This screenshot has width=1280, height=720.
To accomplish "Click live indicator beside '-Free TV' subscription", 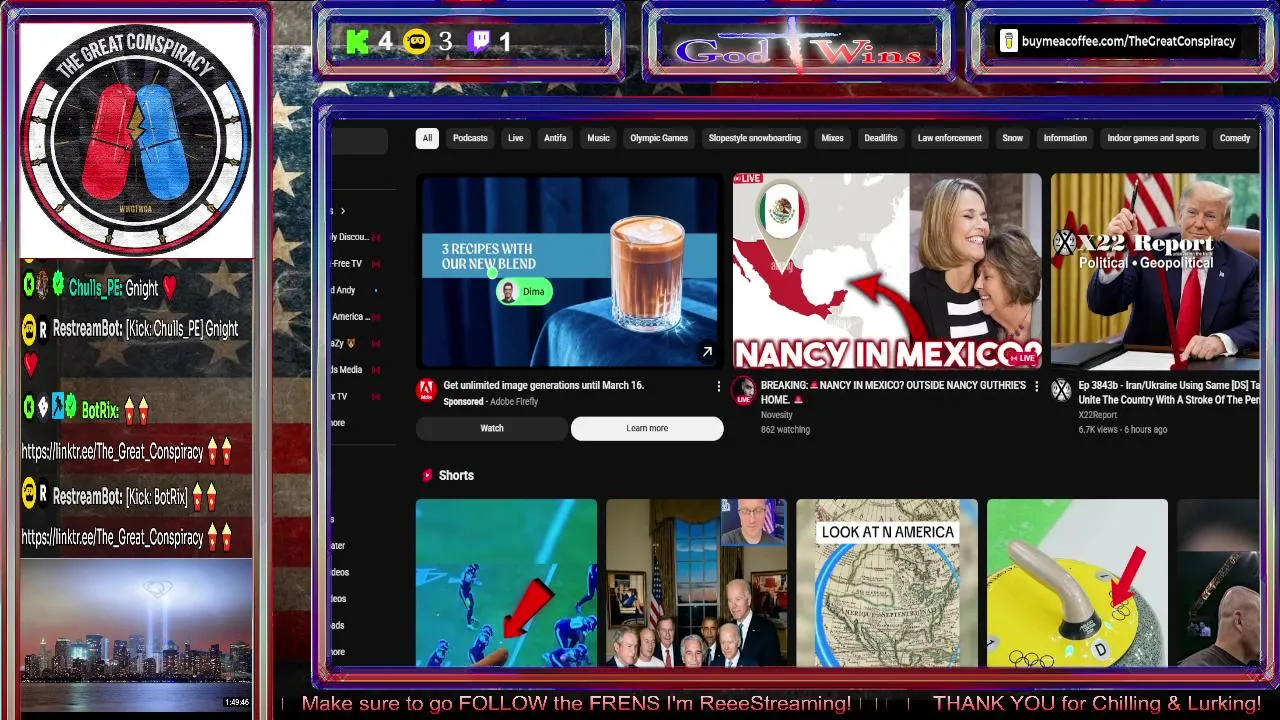I will pos(376,264).
